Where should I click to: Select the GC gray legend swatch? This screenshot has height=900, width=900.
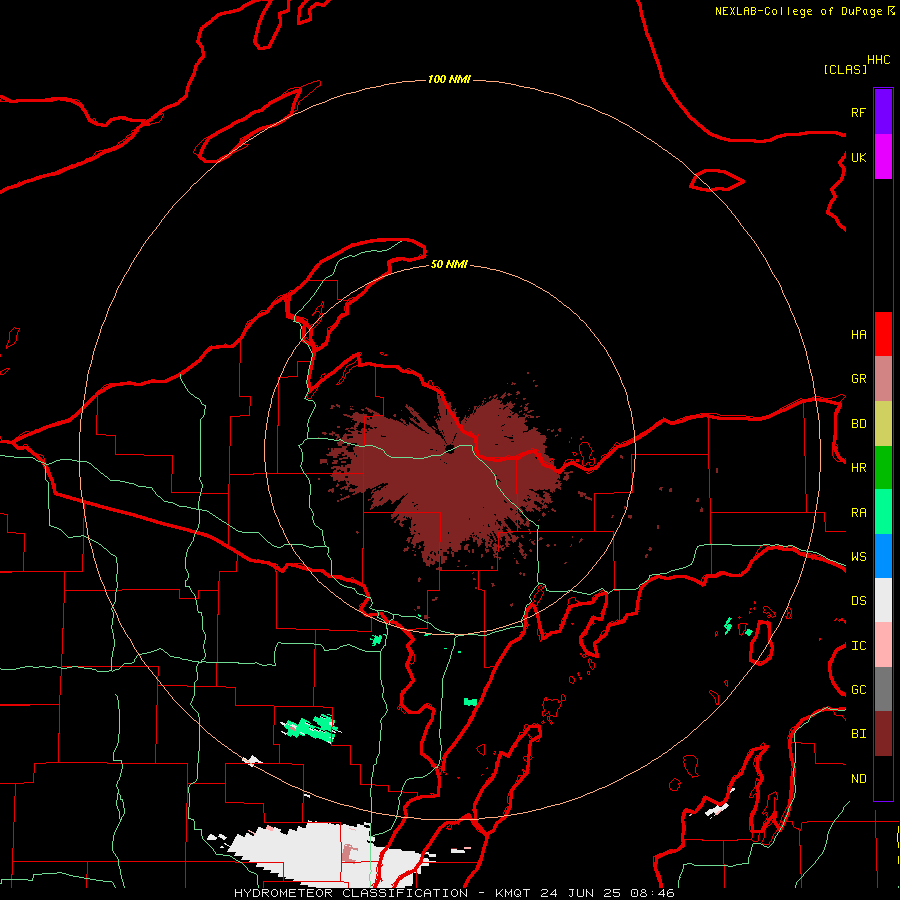[883, 689]
